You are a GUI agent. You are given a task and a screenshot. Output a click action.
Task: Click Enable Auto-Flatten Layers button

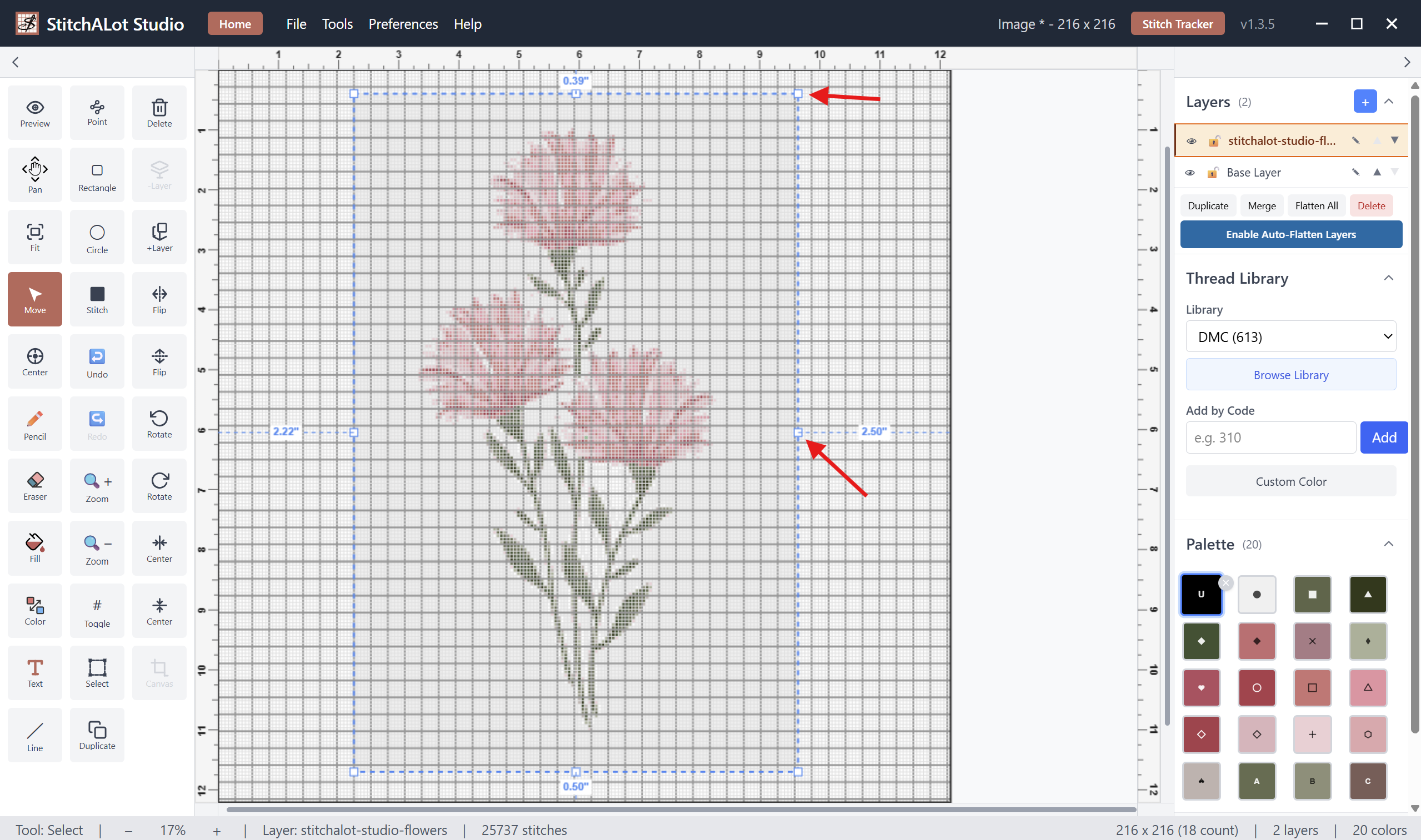[1290, 234]
